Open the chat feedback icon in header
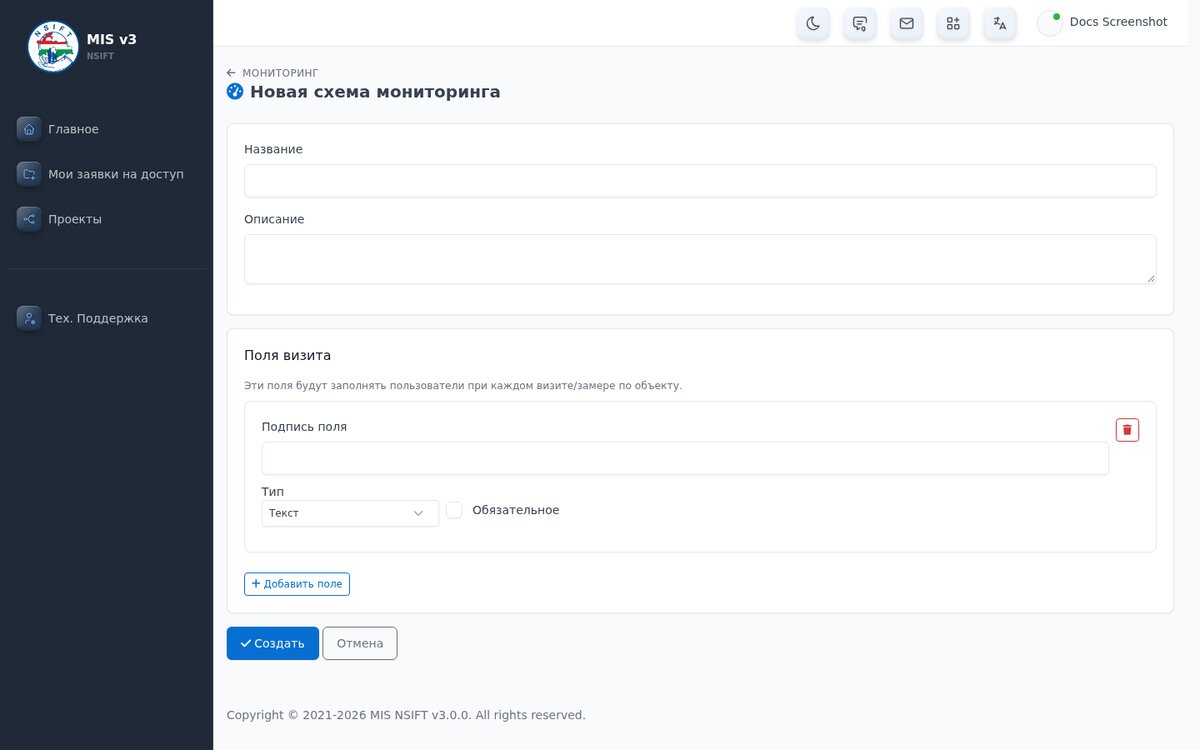Image resolution: width=1200 pixels, height=750 pixels. 860,23
